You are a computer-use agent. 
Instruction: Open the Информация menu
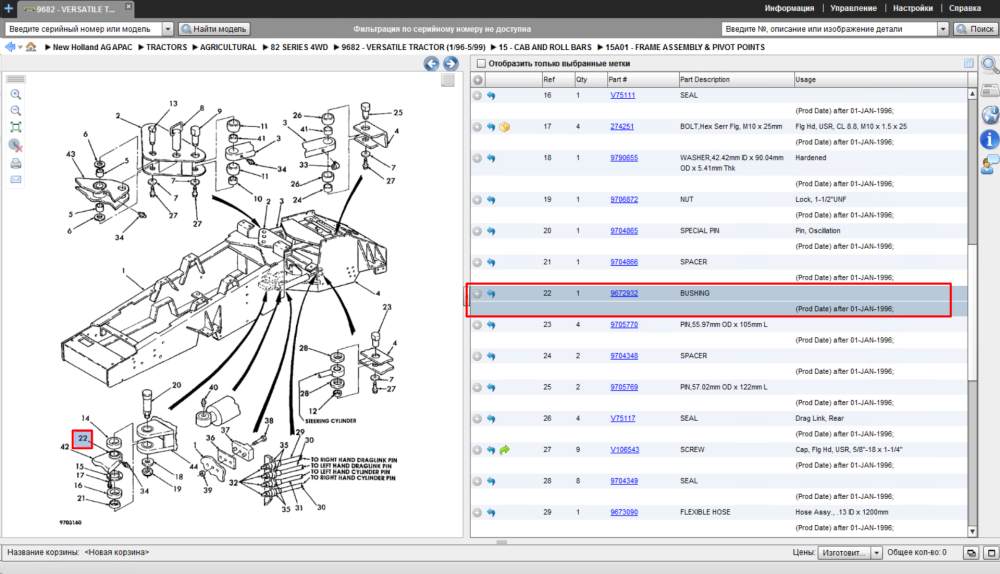coord(789,8)
